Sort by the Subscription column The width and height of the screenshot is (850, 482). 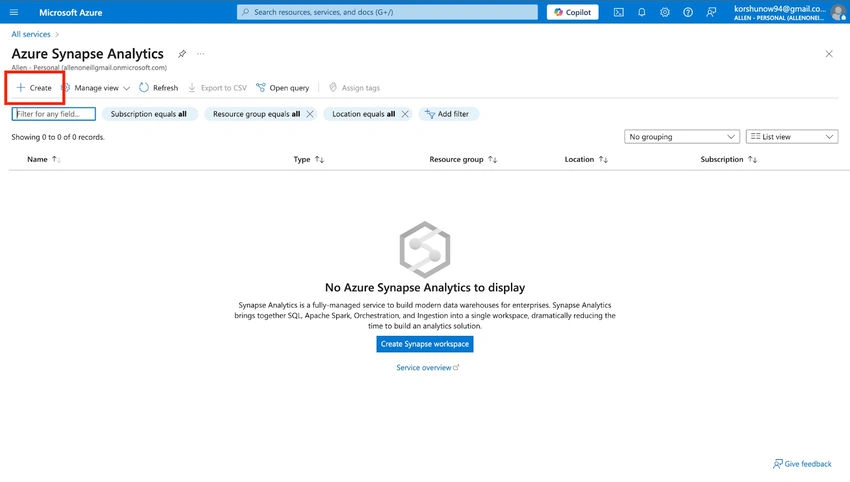[729, 159]
